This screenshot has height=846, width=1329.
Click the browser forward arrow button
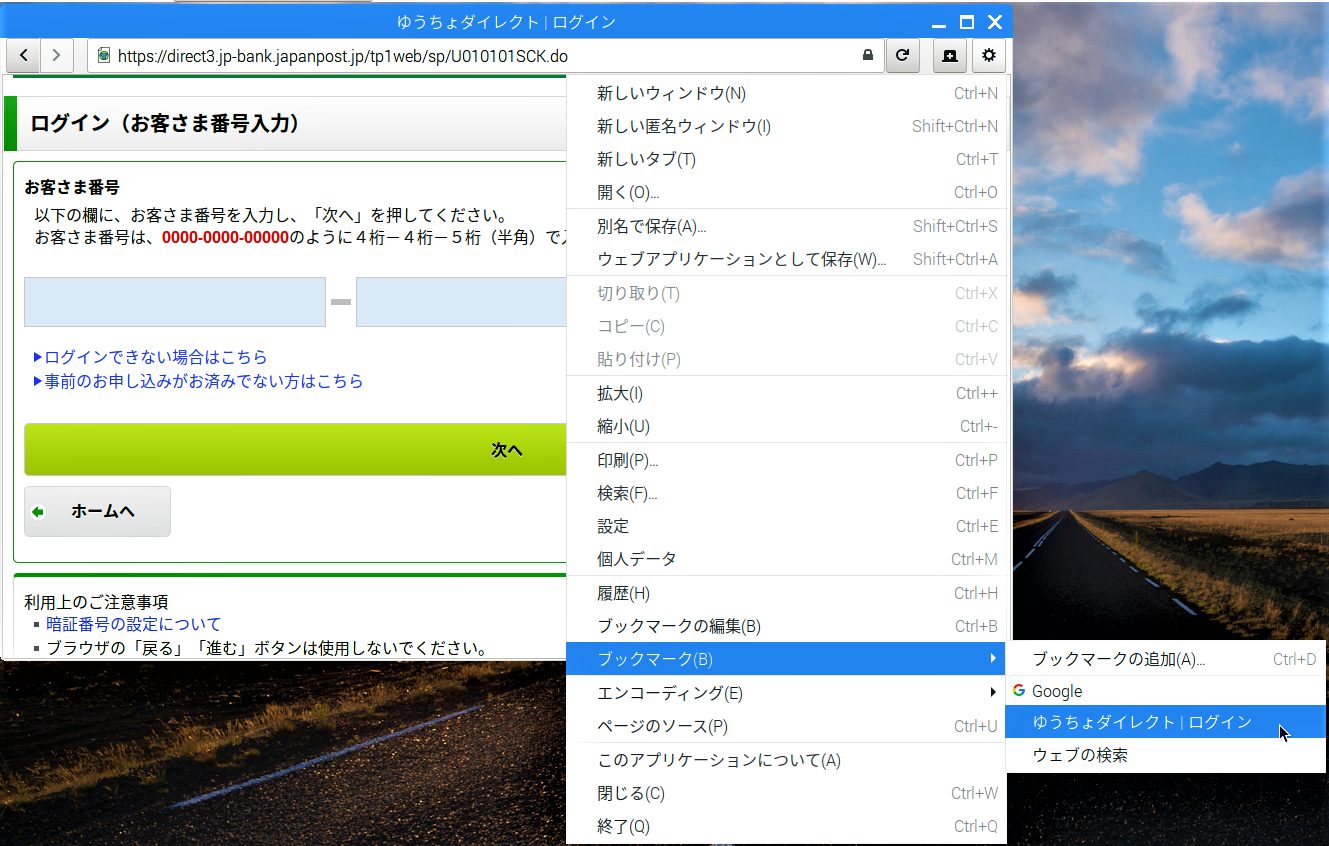click(x=56, y=56)
